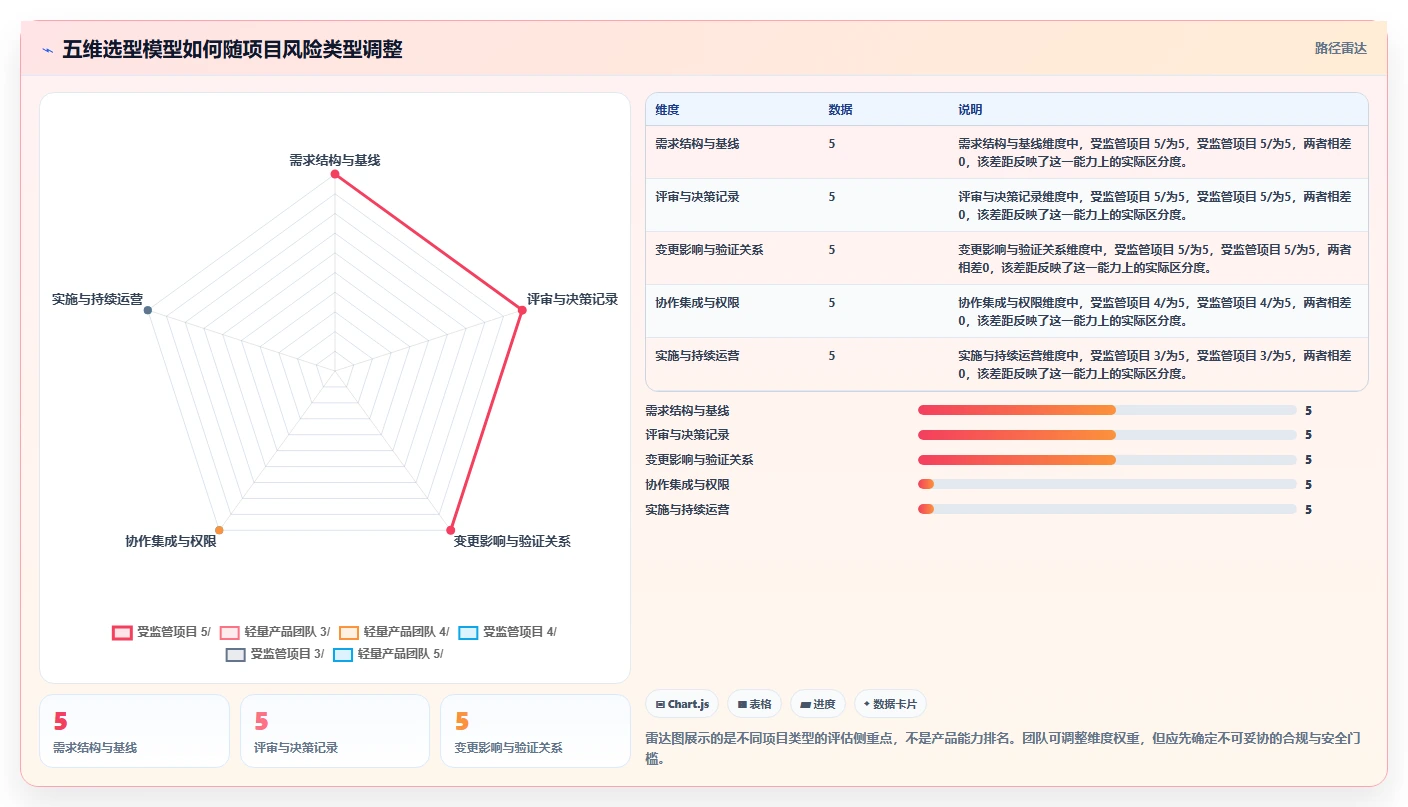Select the 说明 table column header
This screenshot has width=1408, height=807.
click(970, 110)
